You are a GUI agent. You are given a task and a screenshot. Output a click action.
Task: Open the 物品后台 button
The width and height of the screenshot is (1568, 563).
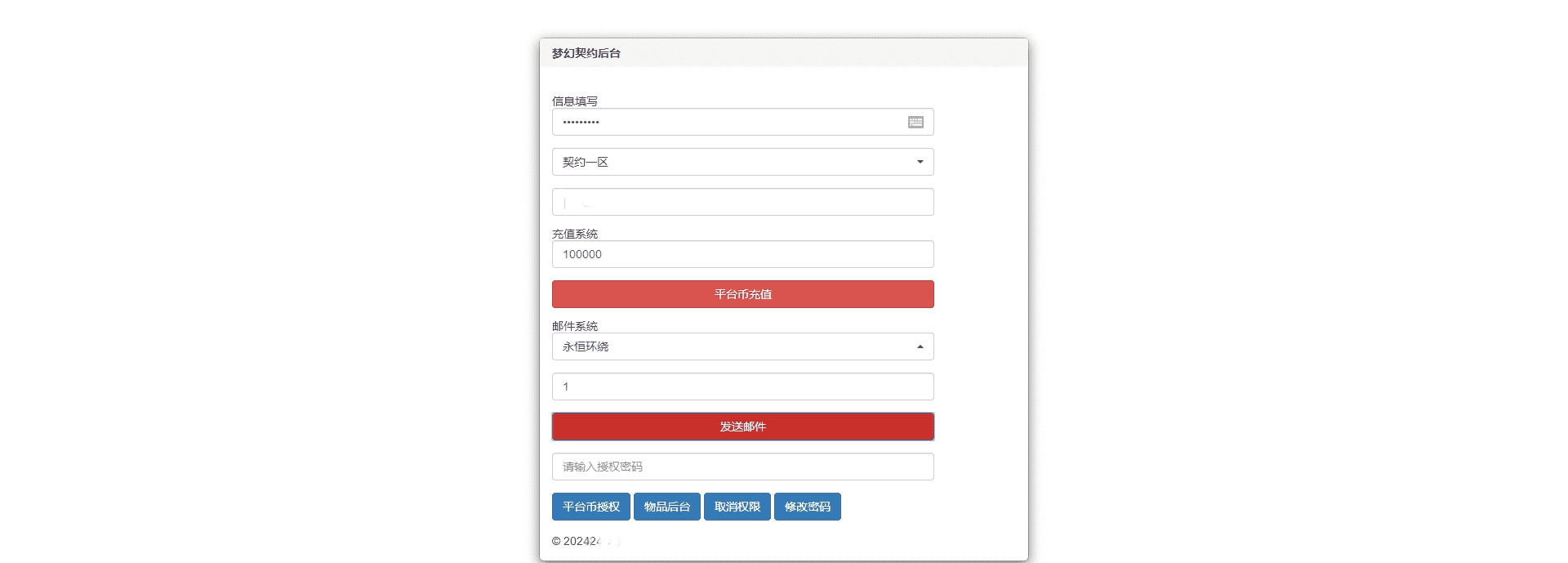666,507
